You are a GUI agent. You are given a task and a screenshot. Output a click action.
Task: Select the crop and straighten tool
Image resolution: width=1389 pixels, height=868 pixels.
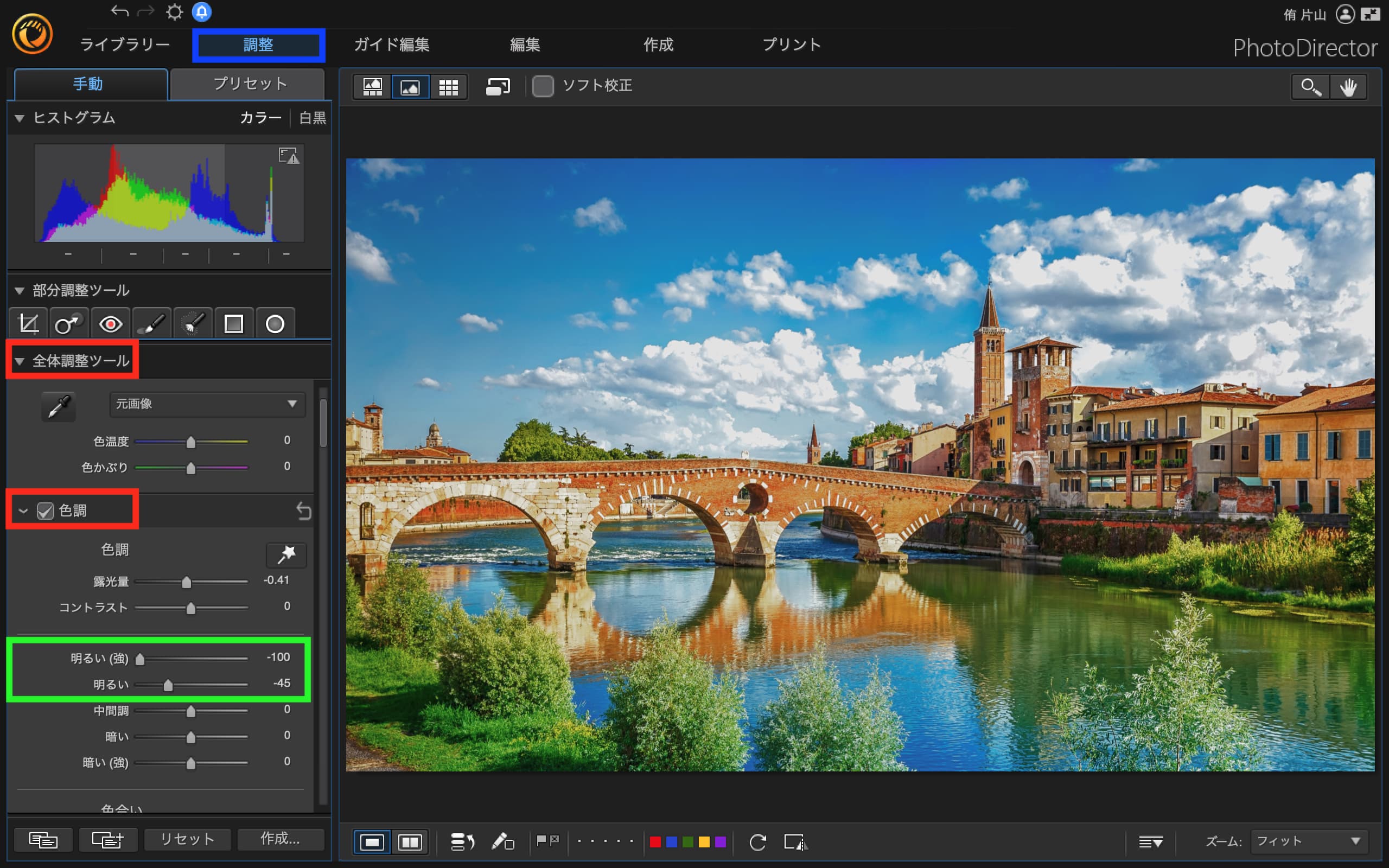(x=29, y=324)
